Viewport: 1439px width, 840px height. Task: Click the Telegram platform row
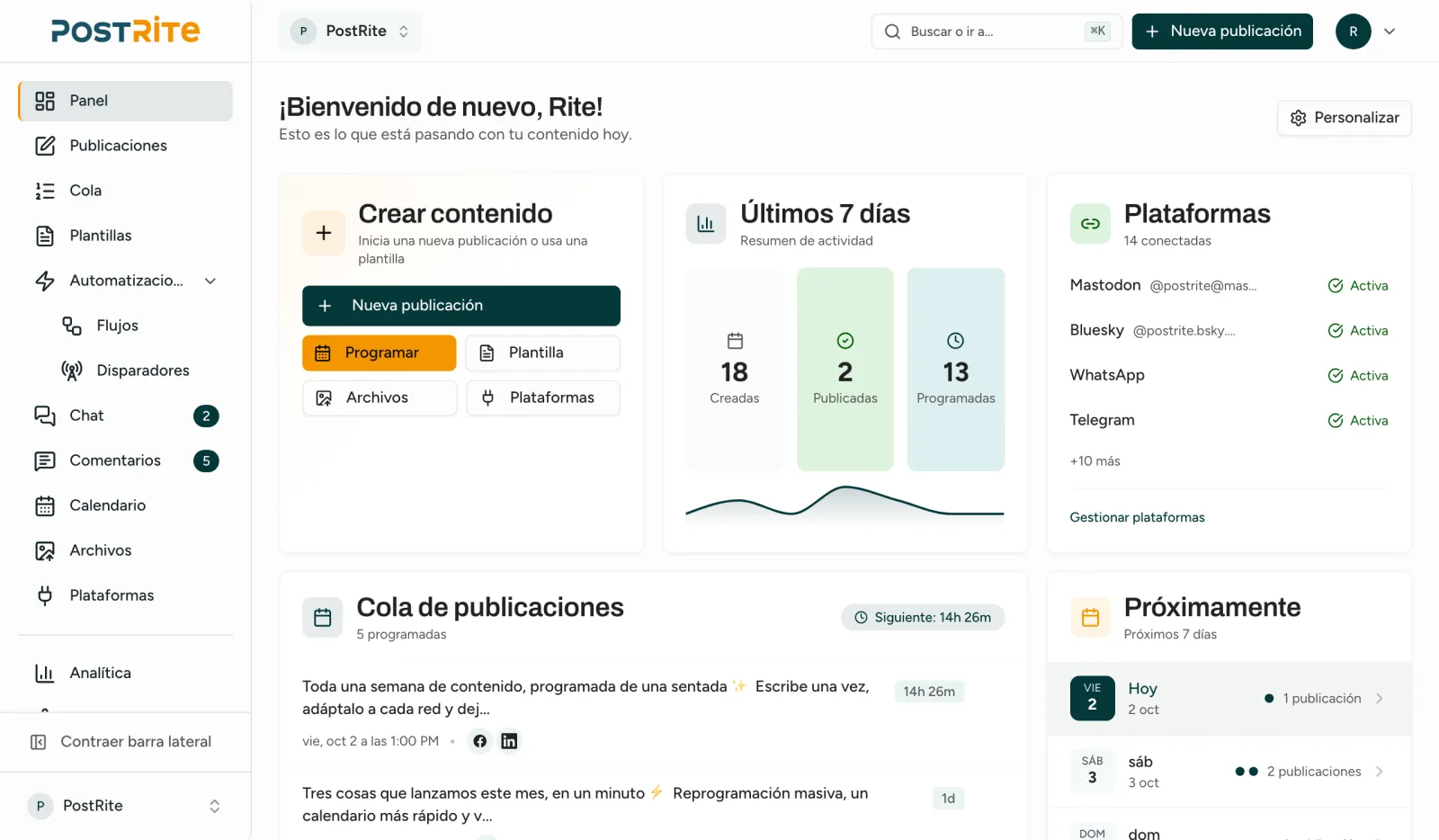[x=1229, y=421]
